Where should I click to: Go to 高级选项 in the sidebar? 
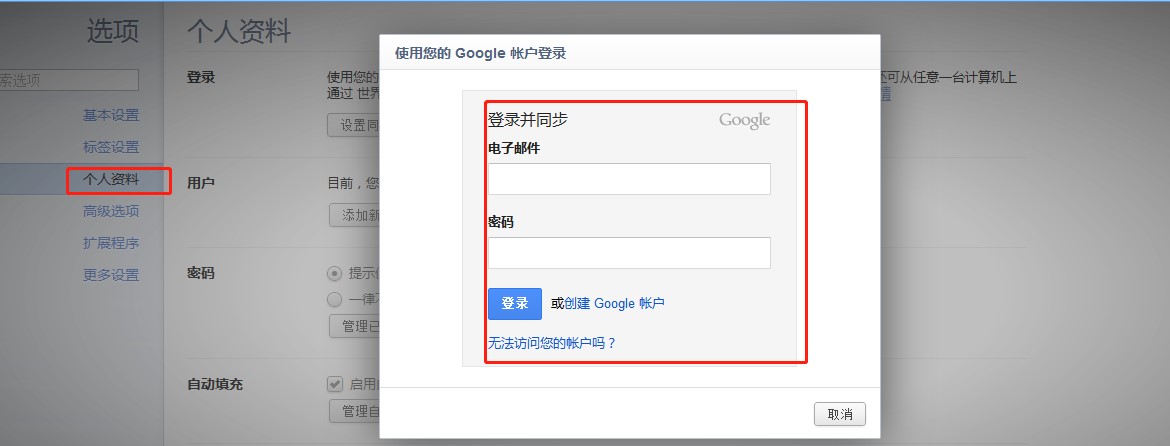pyautogui.click(x=110, y=211)
